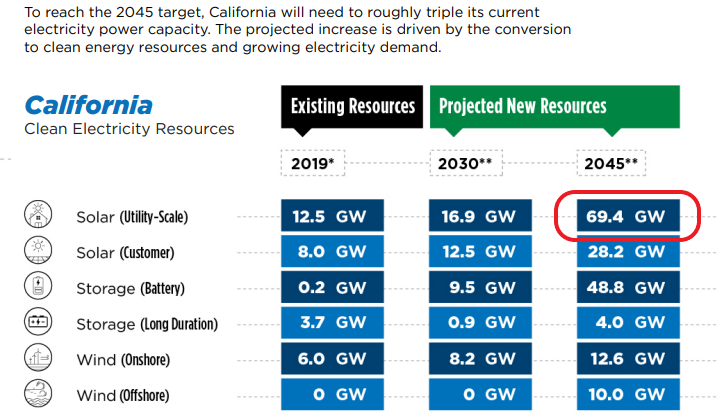Click the 2030** year label
Viewport: 721px width, 413px height.
click(x=465, y=163)
